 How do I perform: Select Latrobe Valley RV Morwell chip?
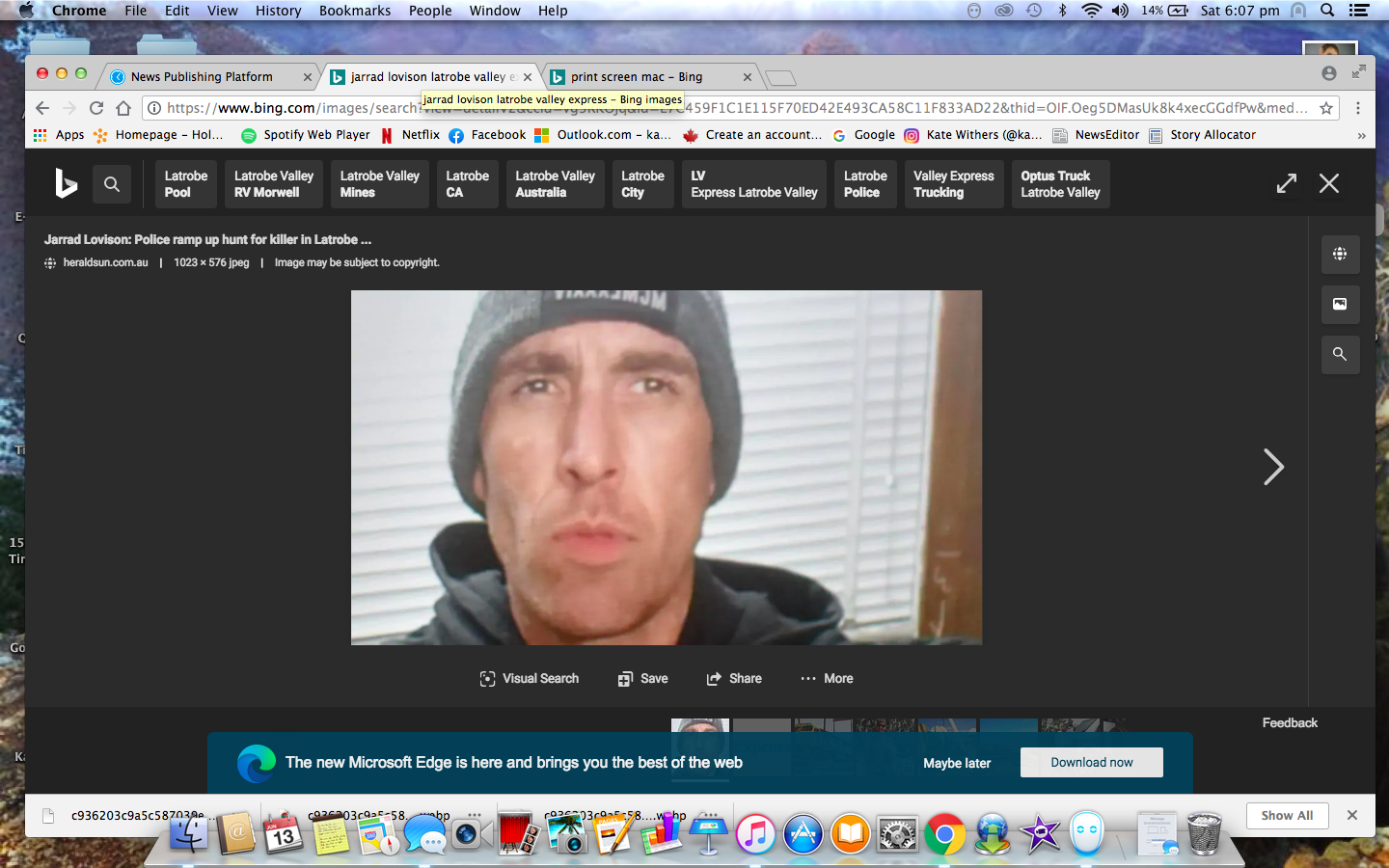coord(274,184)
